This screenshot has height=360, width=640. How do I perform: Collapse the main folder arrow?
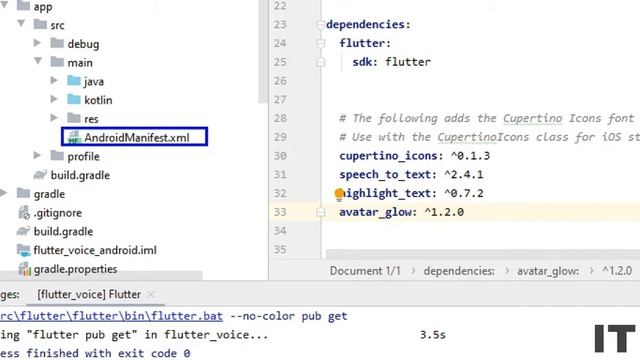pos(38,61)
